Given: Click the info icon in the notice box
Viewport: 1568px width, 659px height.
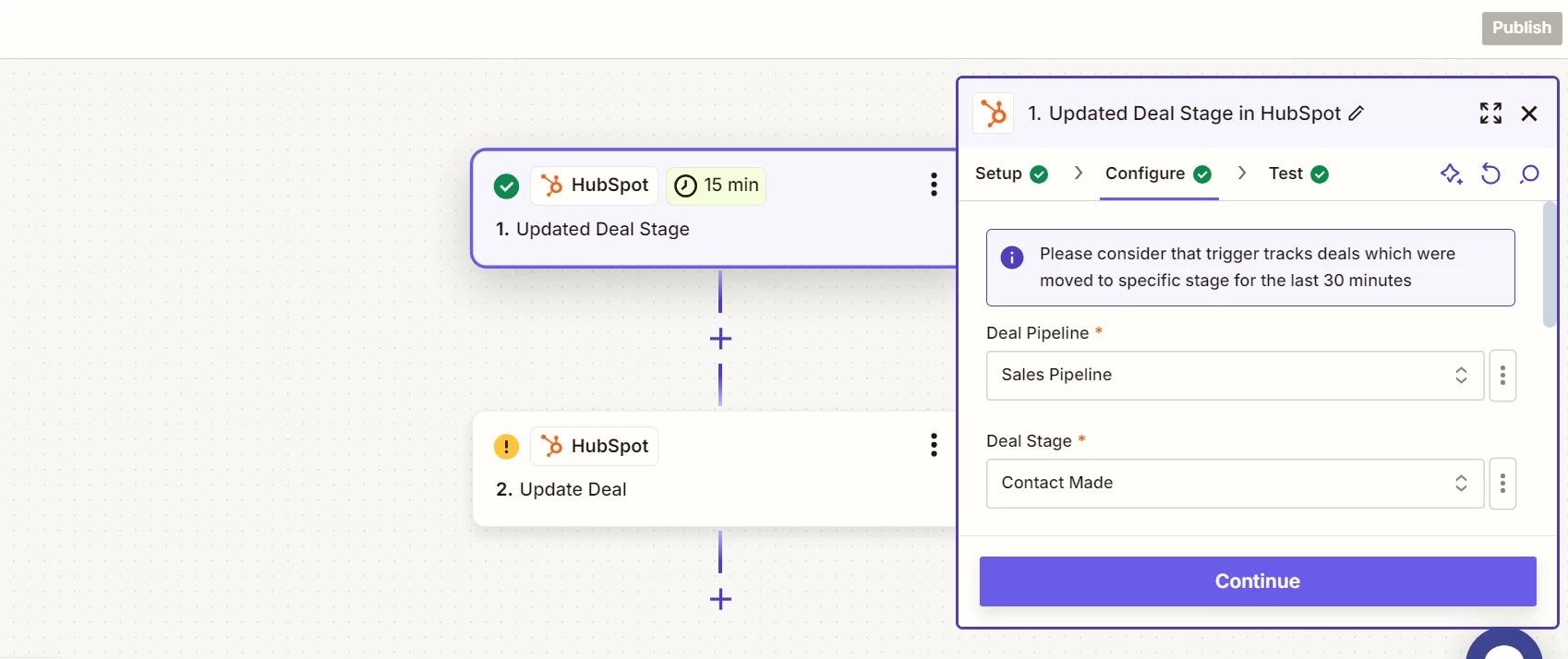Looking at the screenshot, I should pos(1012,258).
